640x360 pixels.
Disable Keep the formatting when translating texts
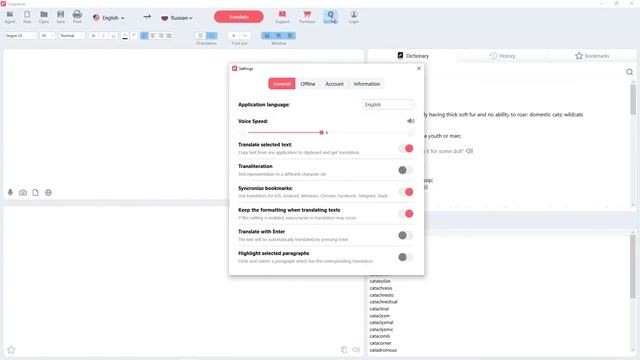click(x=406, y=213)
